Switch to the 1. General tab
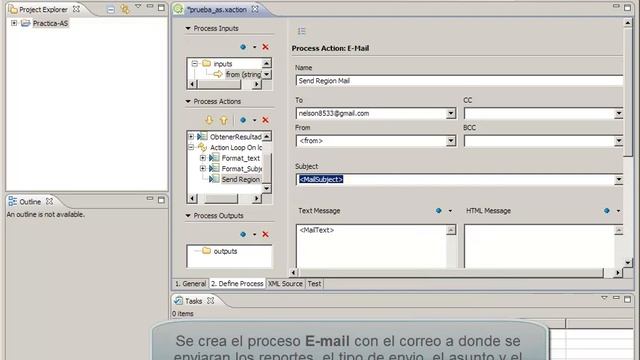The height and width of the screenshot is (360, 640). tap(190, 284)
